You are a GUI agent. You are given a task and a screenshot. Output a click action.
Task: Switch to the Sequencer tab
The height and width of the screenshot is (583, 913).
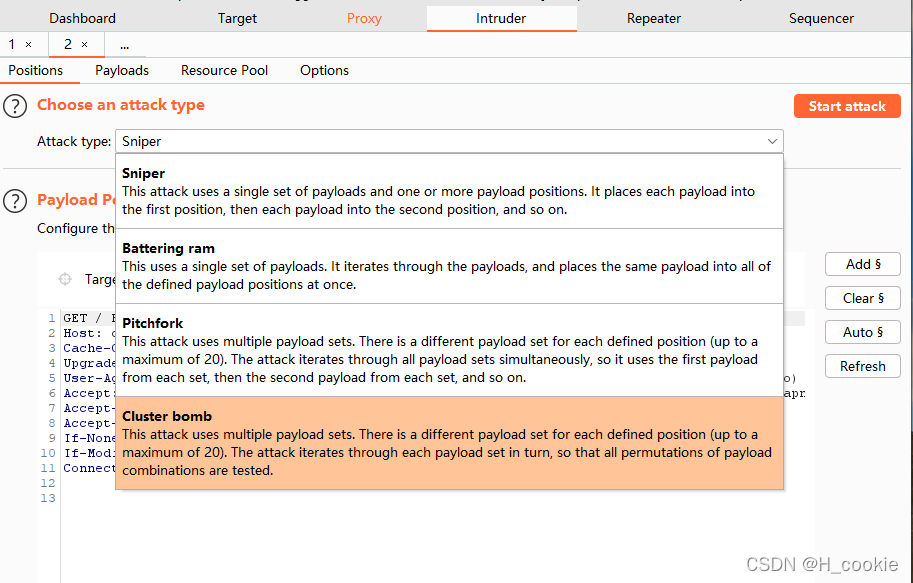[822, 19]
